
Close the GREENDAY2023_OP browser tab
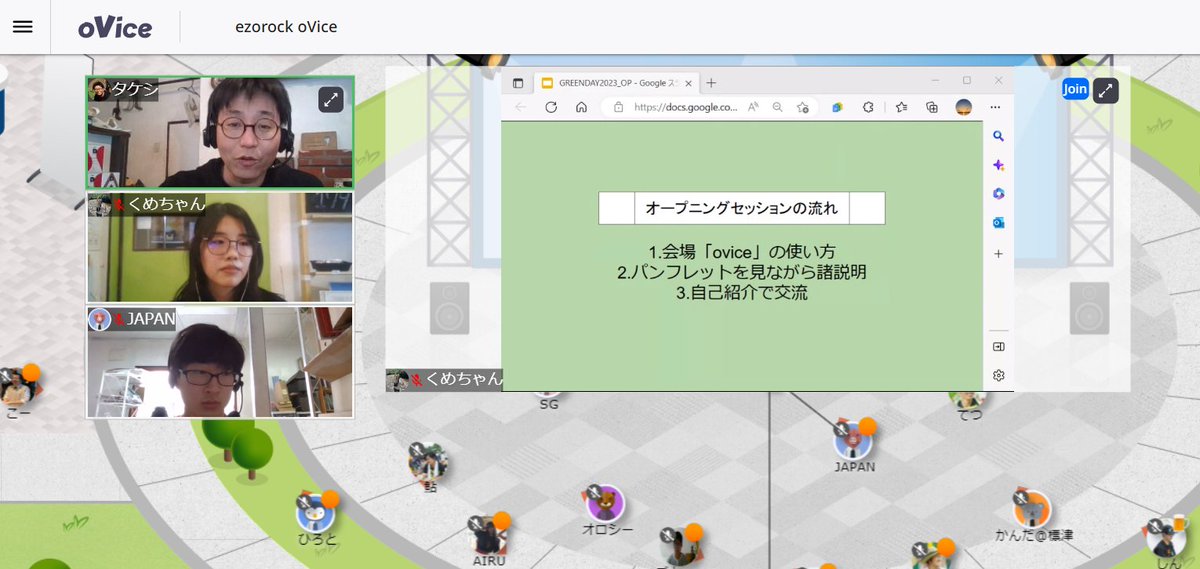coord(686,82)
